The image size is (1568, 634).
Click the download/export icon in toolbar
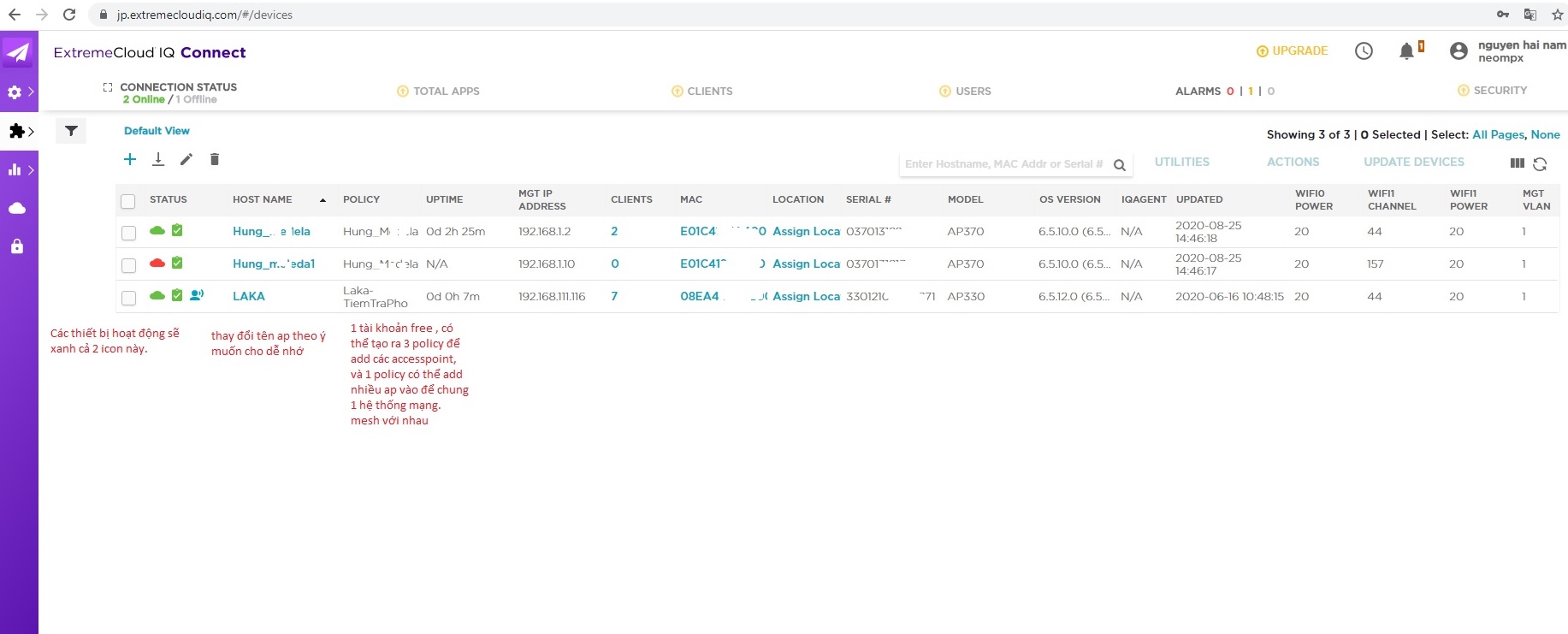158,159
